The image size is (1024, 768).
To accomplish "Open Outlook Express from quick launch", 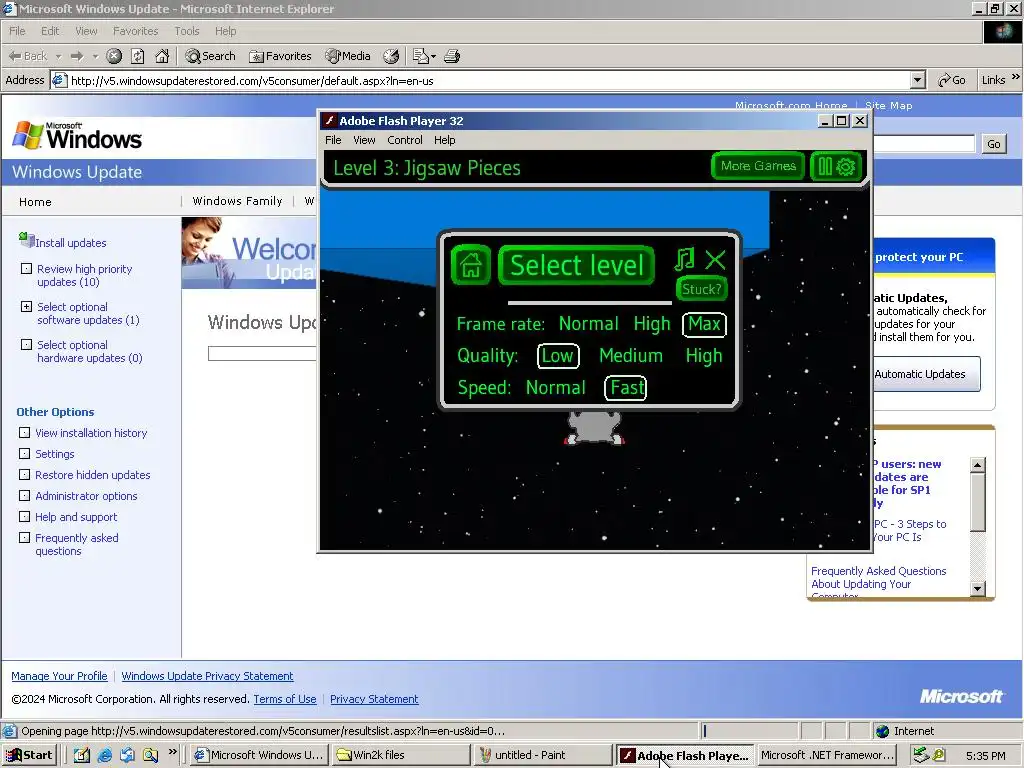I will click(x=127, y=755).
